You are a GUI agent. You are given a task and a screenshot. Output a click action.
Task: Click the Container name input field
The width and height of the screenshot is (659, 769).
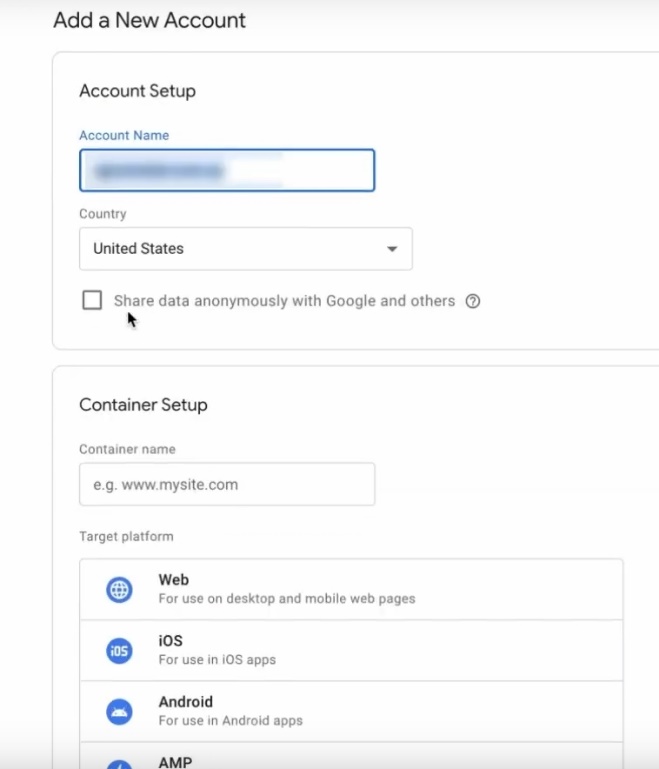click(x=226, y=484)
